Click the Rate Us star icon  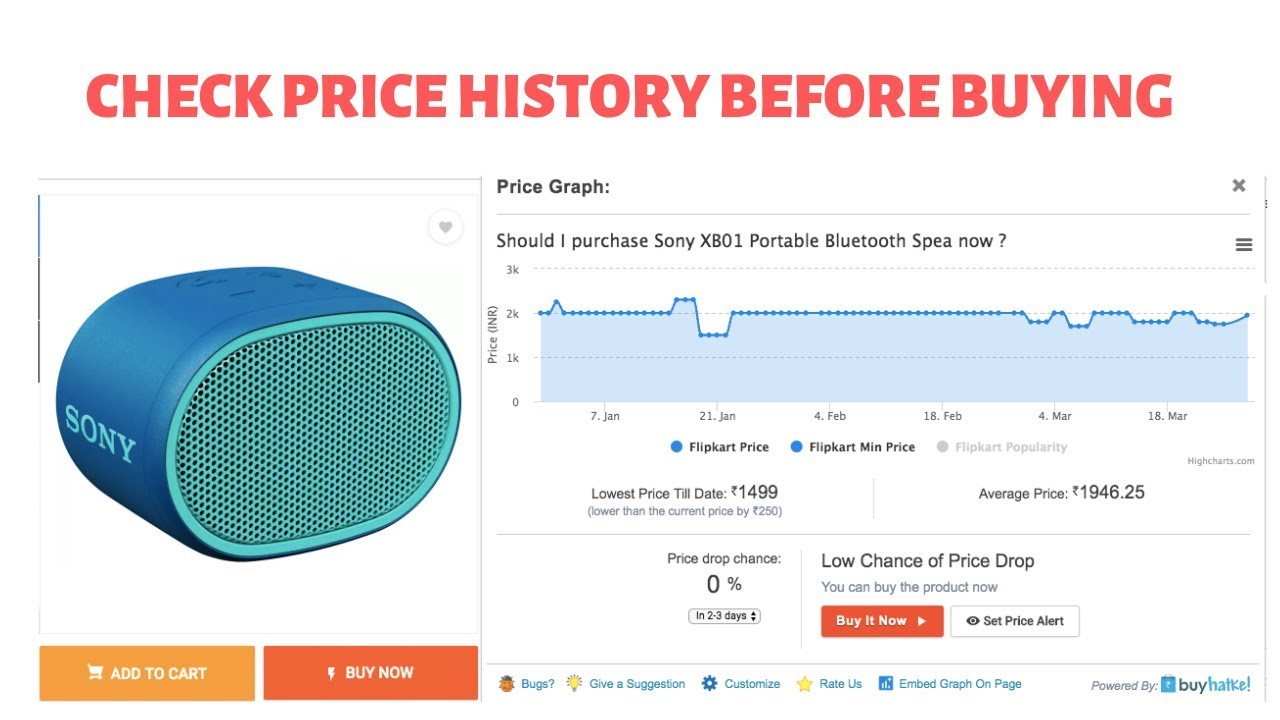[x=804, y=684]
